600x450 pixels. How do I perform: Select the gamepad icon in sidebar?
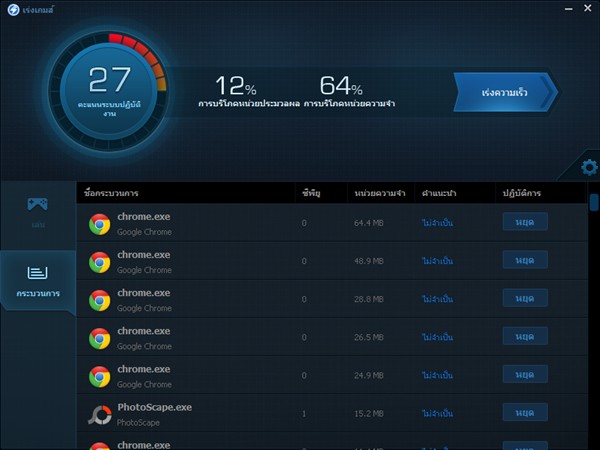click(x=38, y=204)
